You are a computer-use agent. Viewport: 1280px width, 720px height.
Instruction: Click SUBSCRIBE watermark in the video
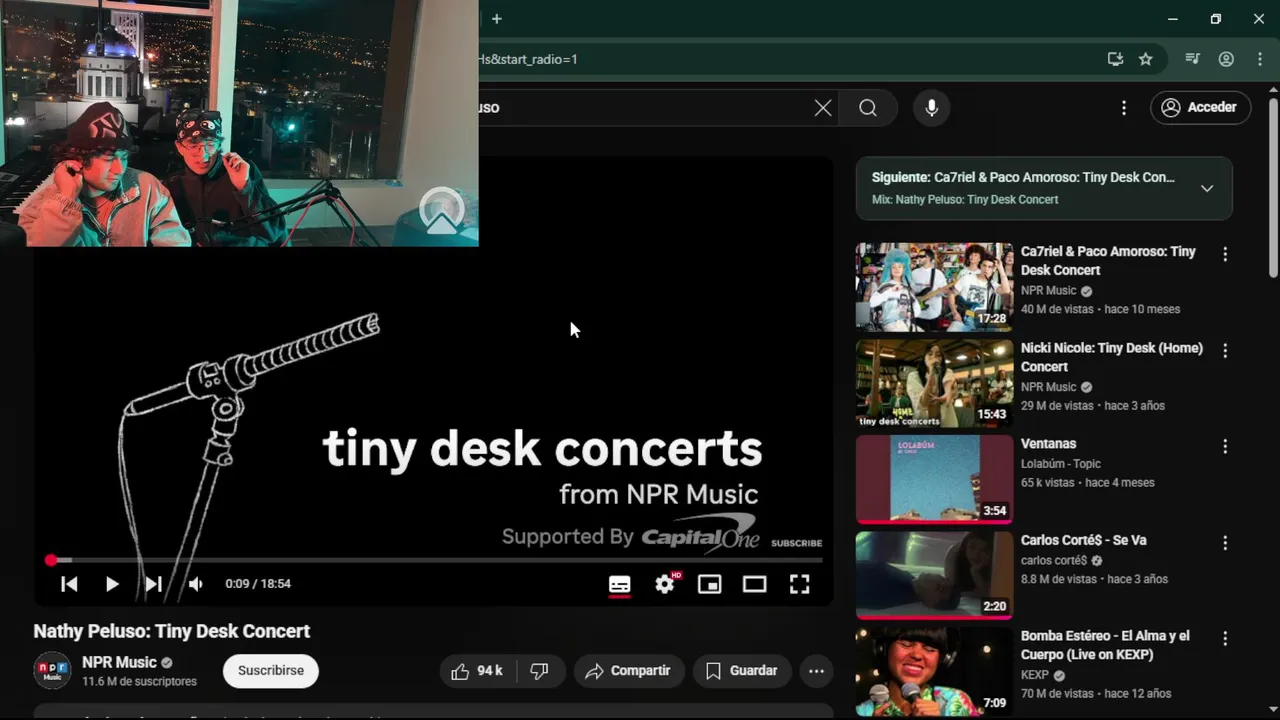(x=796, y=543)
